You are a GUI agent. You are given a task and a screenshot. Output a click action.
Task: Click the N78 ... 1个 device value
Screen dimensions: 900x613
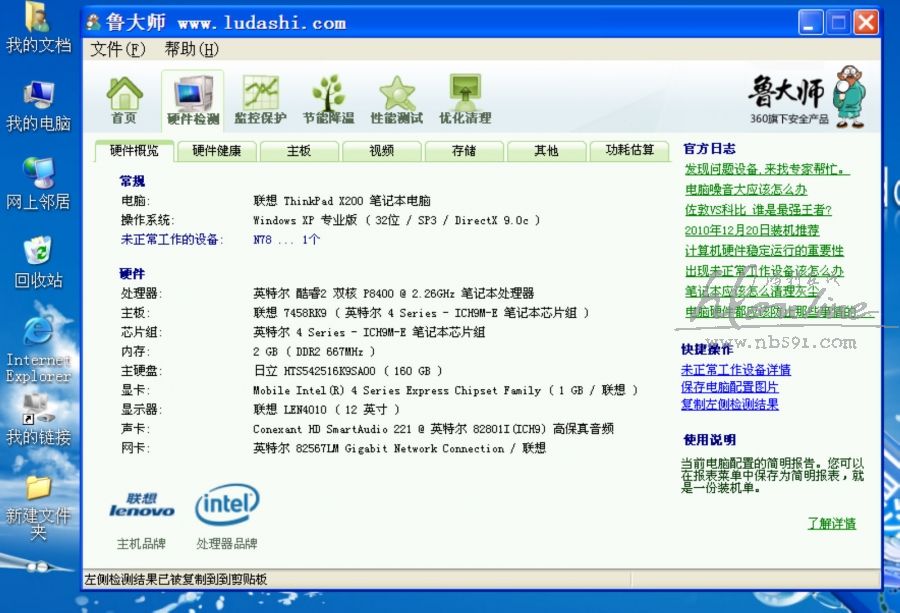pos(286,239)
